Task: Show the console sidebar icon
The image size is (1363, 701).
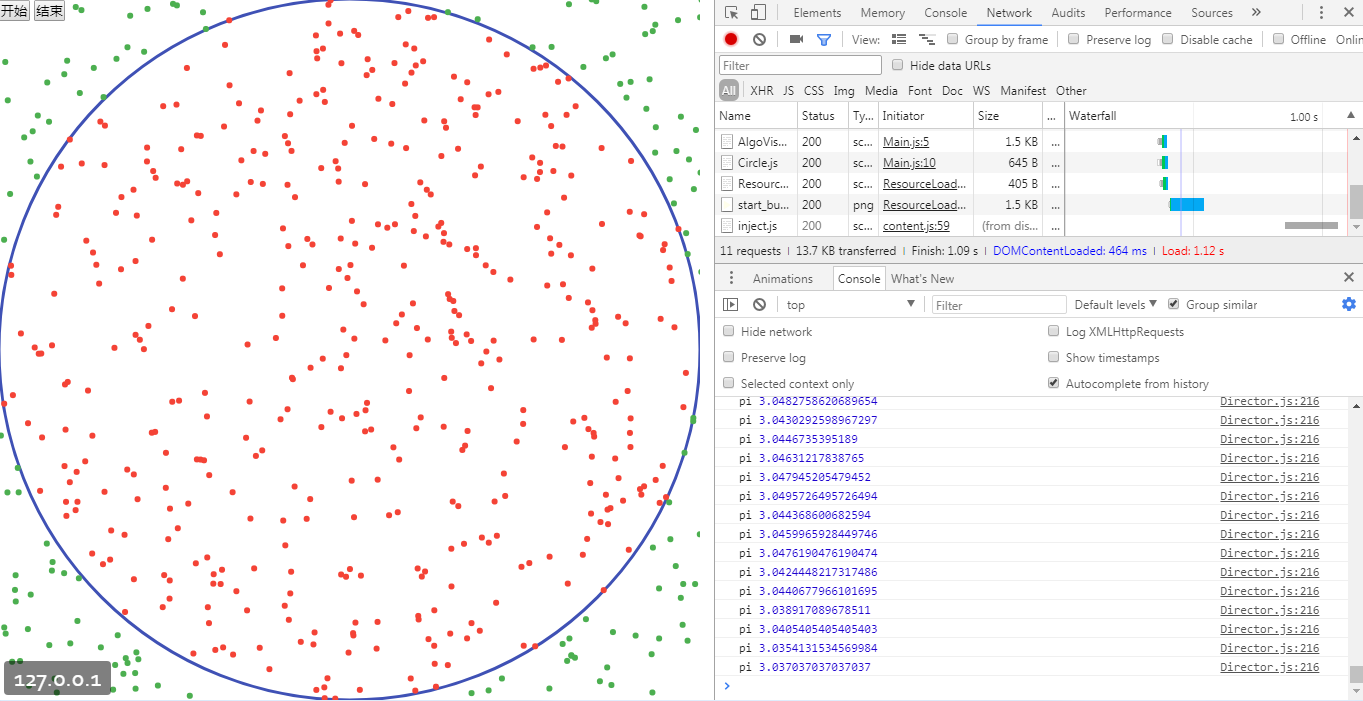Action: click(731, 304)
